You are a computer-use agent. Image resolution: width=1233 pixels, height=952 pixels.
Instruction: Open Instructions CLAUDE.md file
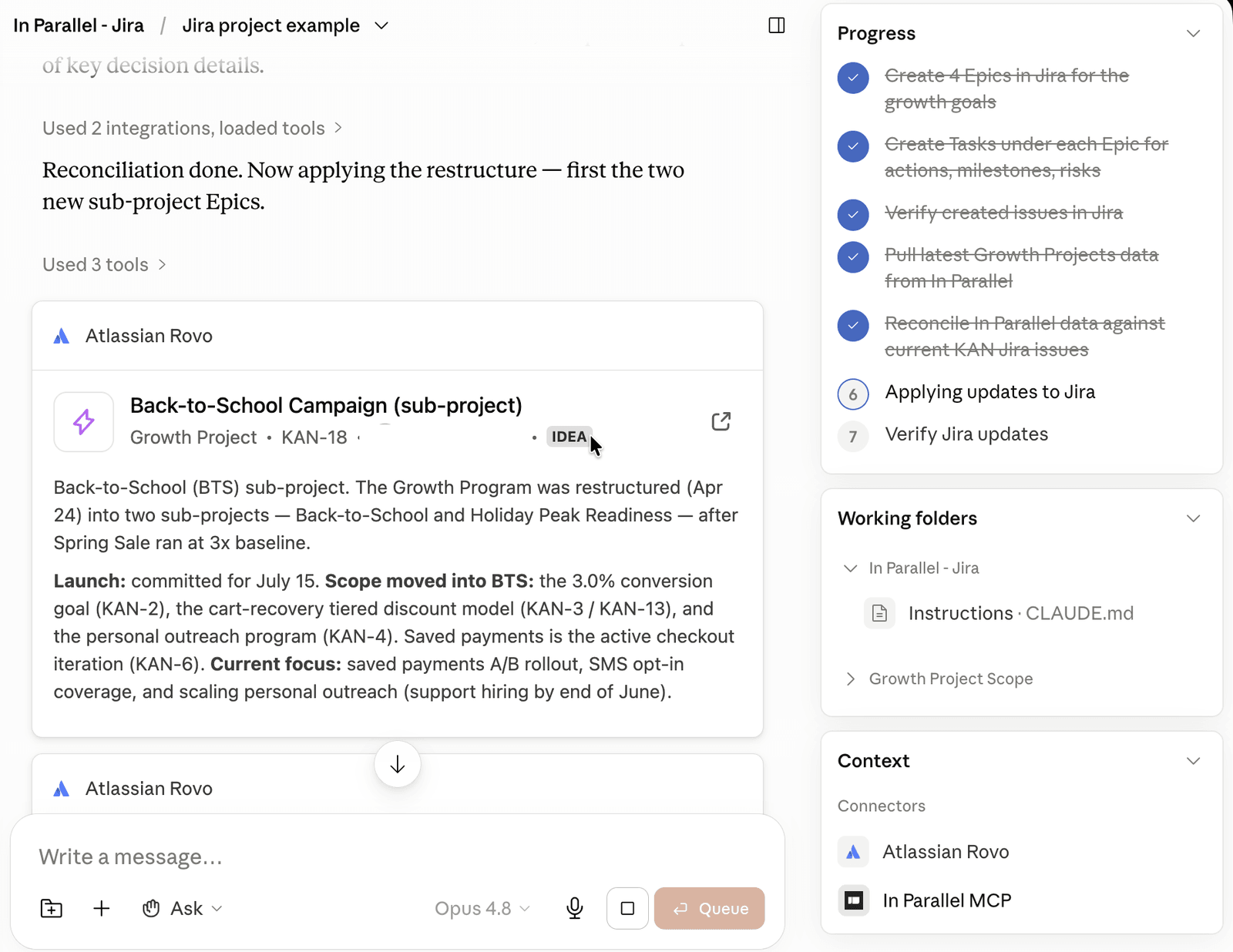point(1020,613)
